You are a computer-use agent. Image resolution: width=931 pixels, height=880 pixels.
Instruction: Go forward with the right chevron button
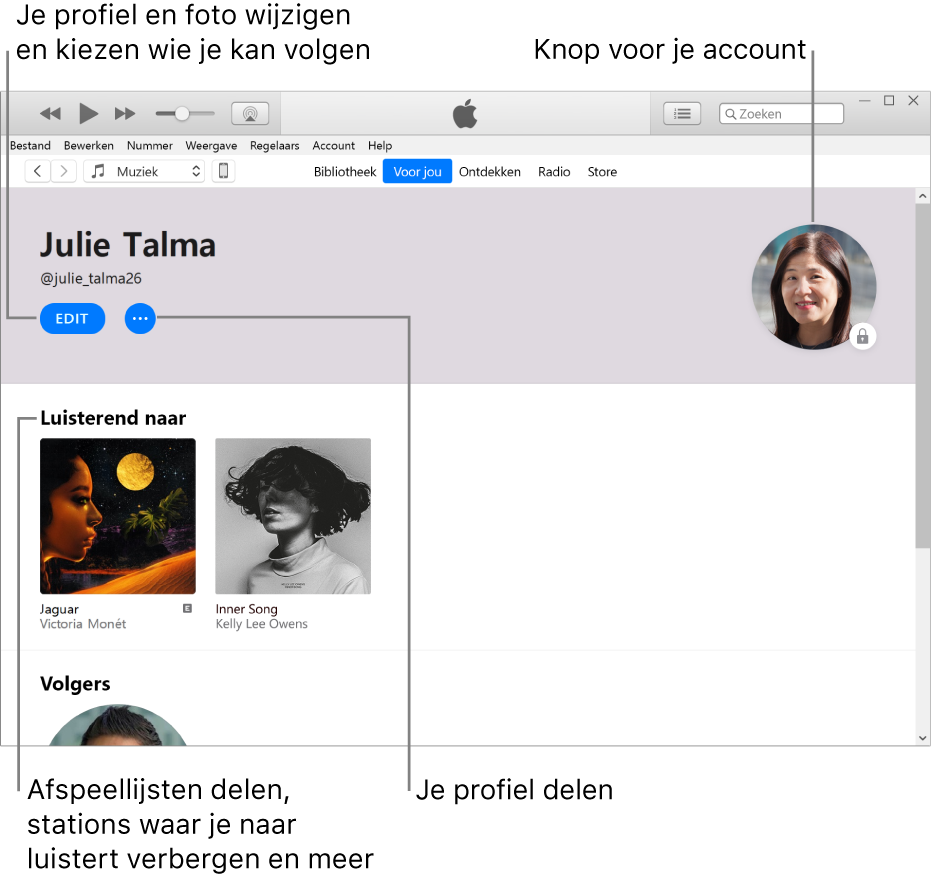64,172
